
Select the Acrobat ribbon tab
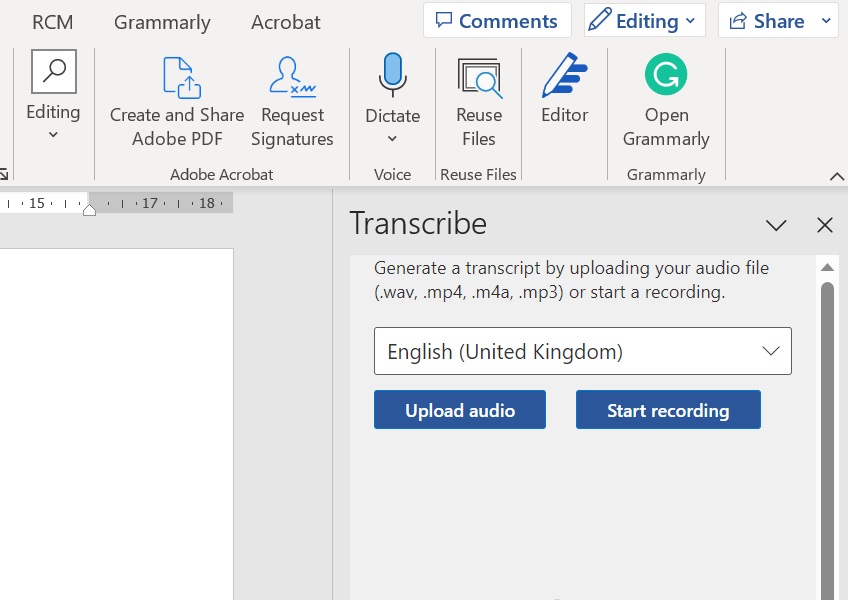[x=285, y=21]
